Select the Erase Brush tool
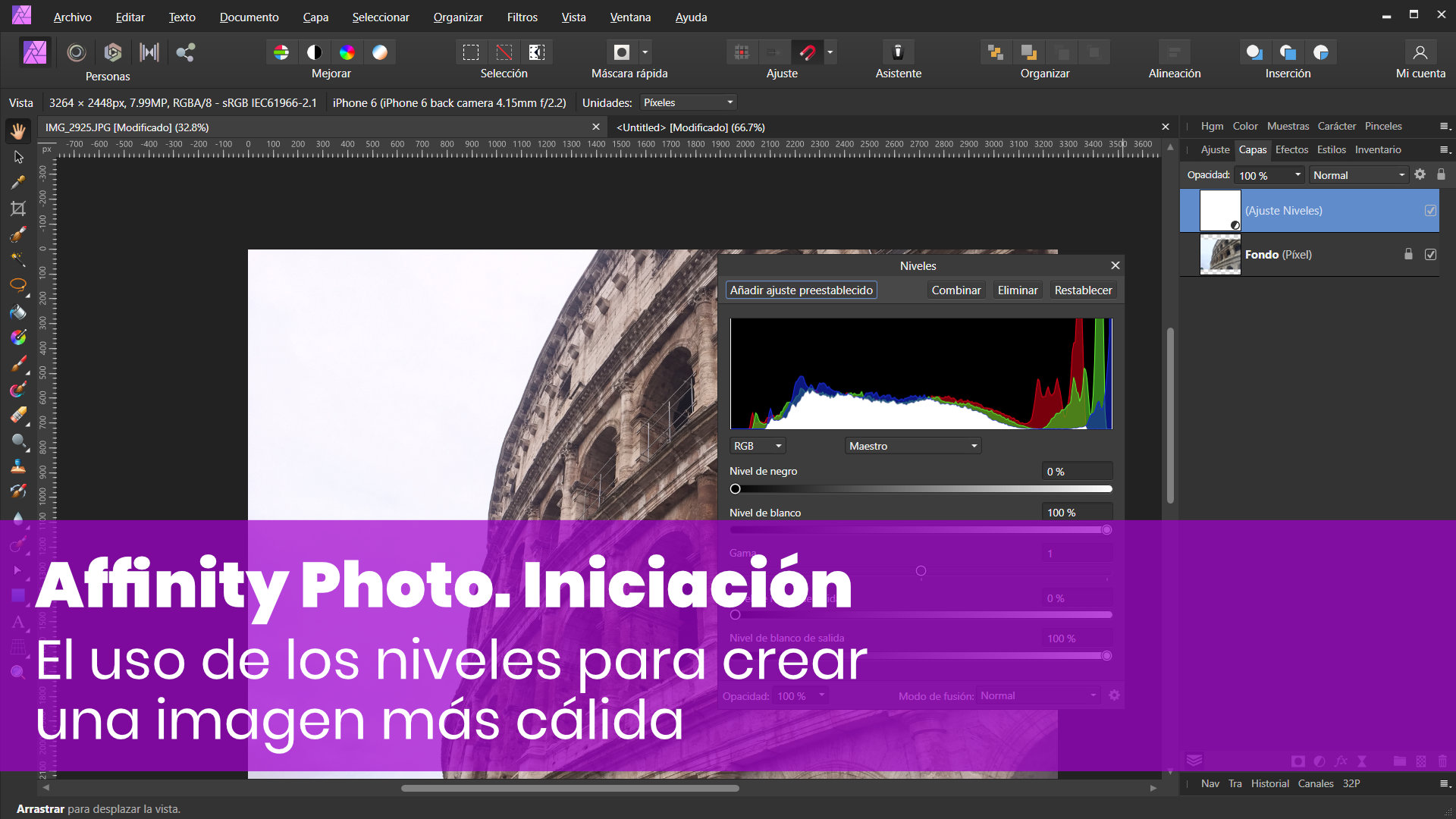This screenshot has width=1456, height=819. (x=18, y=415)
